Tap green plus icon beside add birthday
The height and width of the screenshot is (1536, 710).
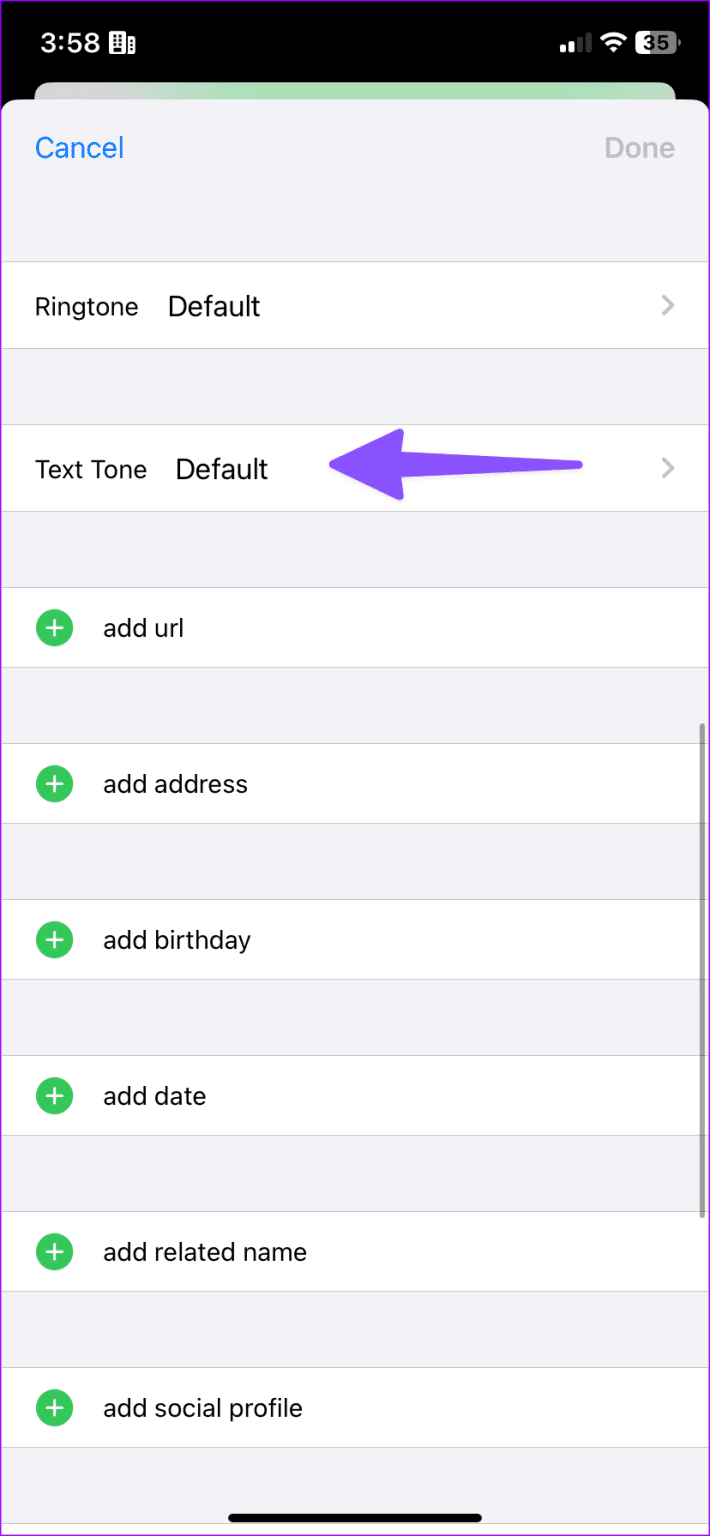55,940
